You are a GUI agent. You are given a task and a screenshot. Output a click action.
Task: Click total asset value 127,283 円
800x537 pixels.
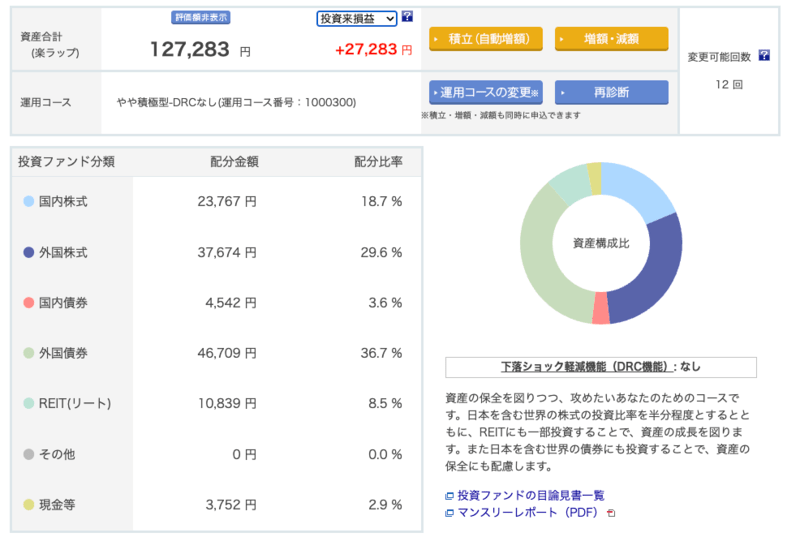[200, 49]
